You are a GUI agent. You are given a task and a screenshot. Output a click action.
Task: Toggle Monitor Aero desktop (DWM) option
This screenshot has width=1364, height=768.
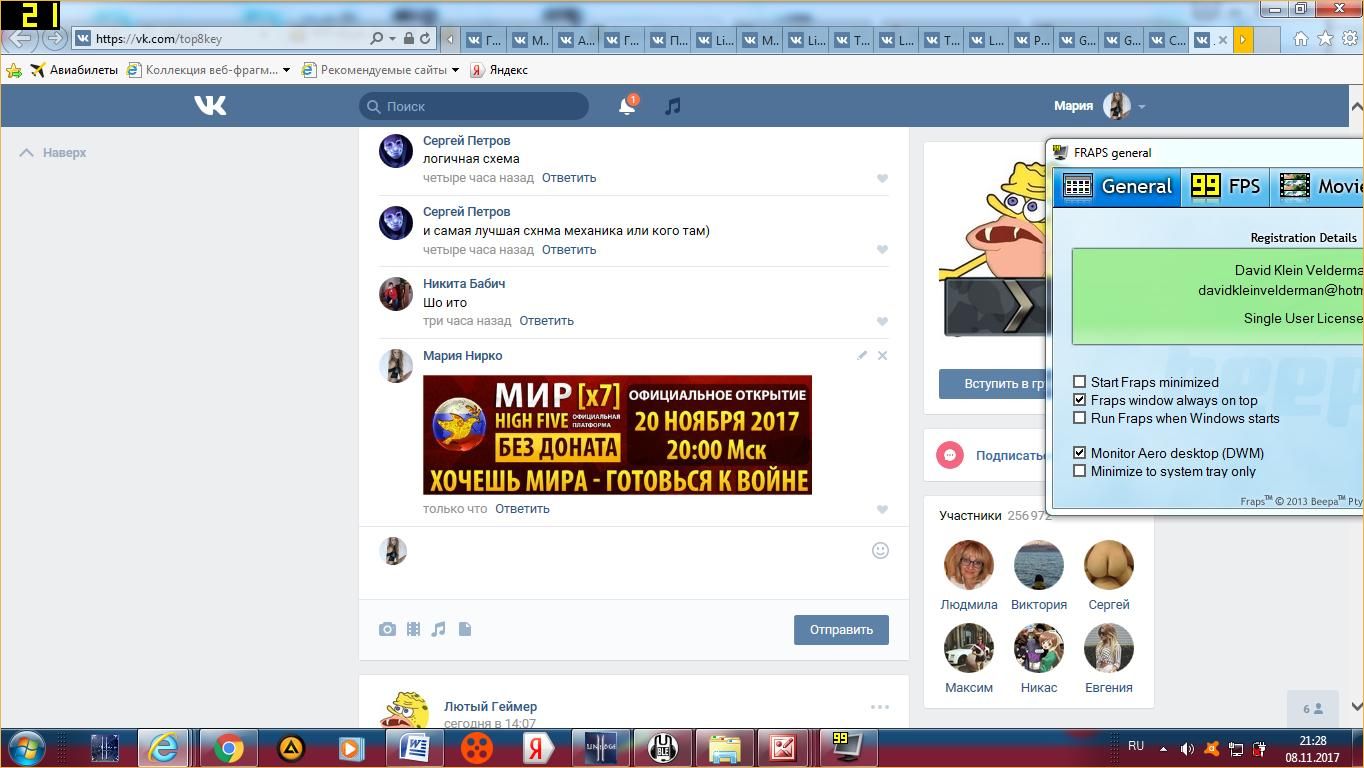pos(1080,453)
